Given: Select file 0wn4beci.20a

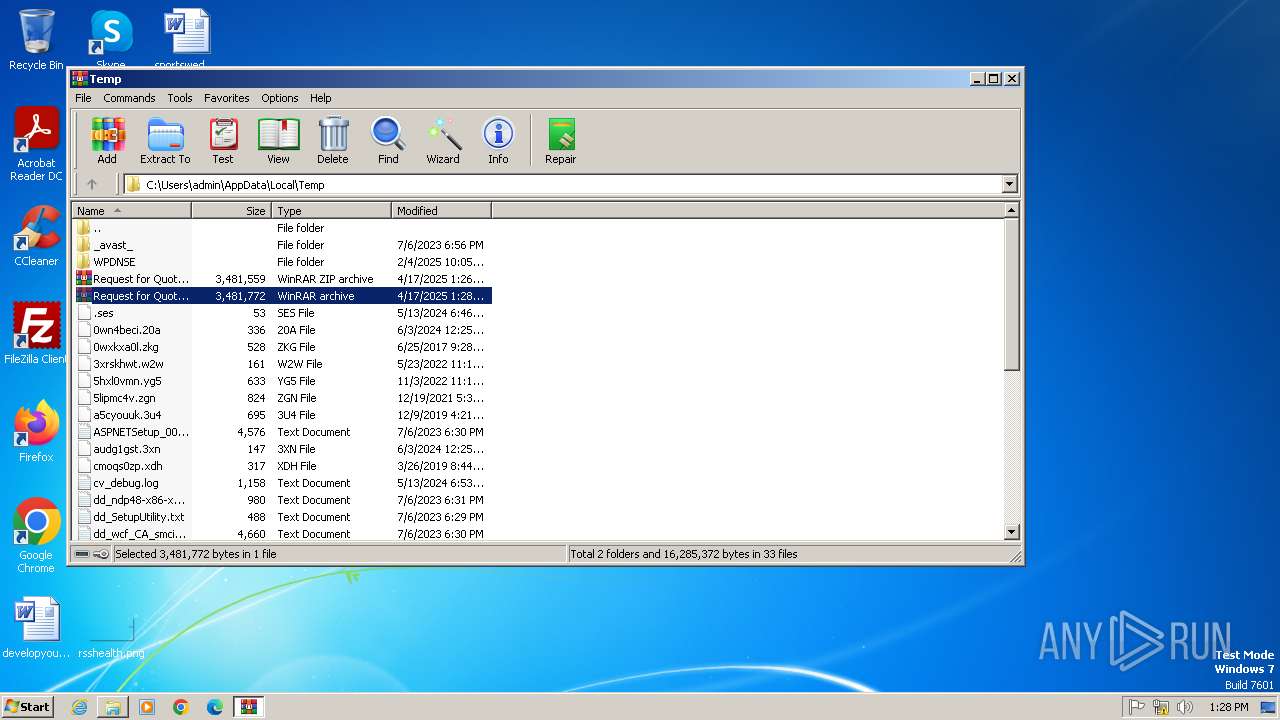Looking at the screenshot, I should [x=282, y=330].
